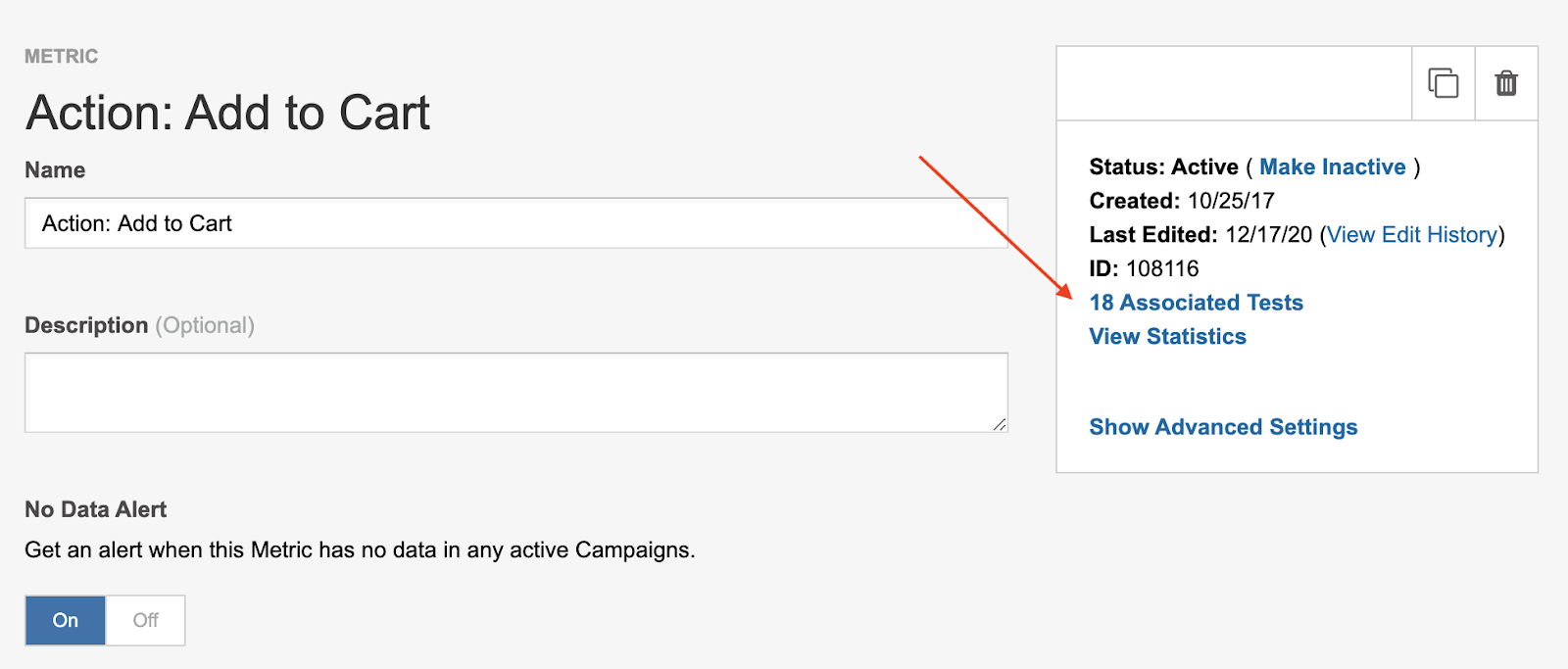Grab the Description box resize handle
The width and height of the screenshot is (1568, 669).
(x=999, y=424)
